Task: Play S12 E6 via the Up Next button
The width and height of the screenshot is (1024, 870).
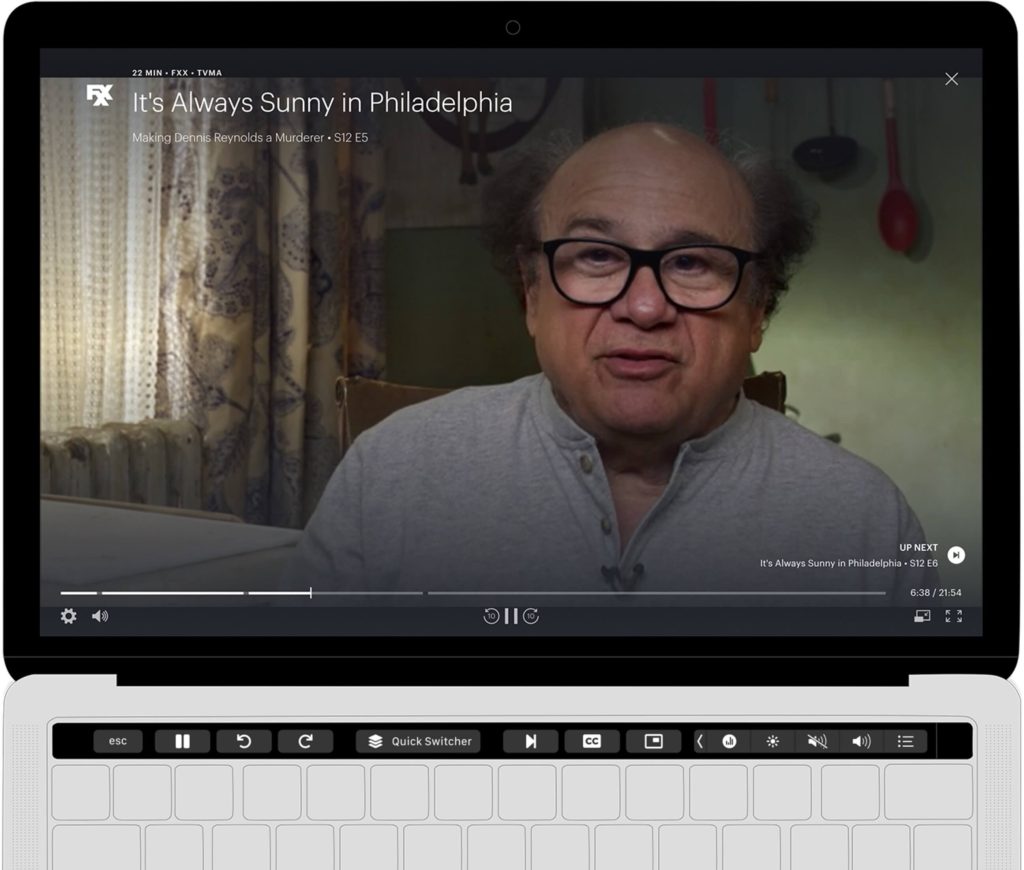Action: (955, 554)
